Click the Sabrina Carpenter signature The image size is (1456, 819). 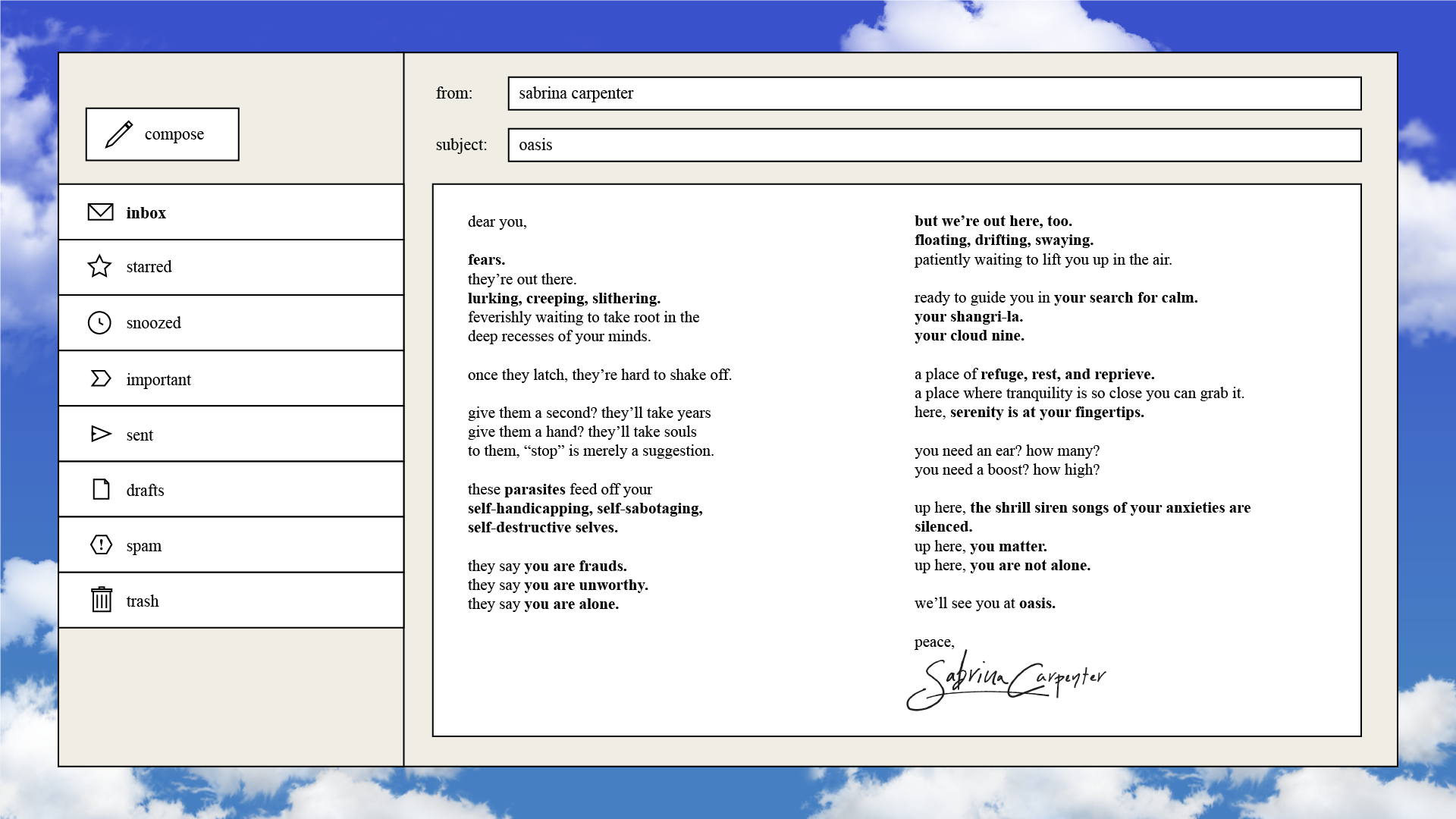[x=1006, y=679]
